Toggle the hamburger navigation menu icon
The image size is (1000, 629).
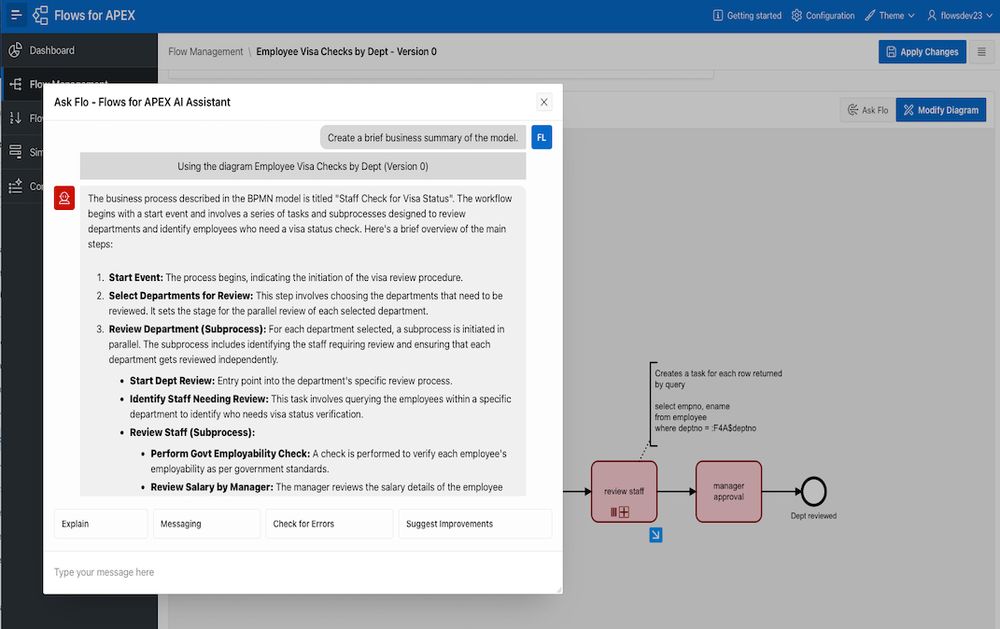pyautogui.click(x=16, y=15)
